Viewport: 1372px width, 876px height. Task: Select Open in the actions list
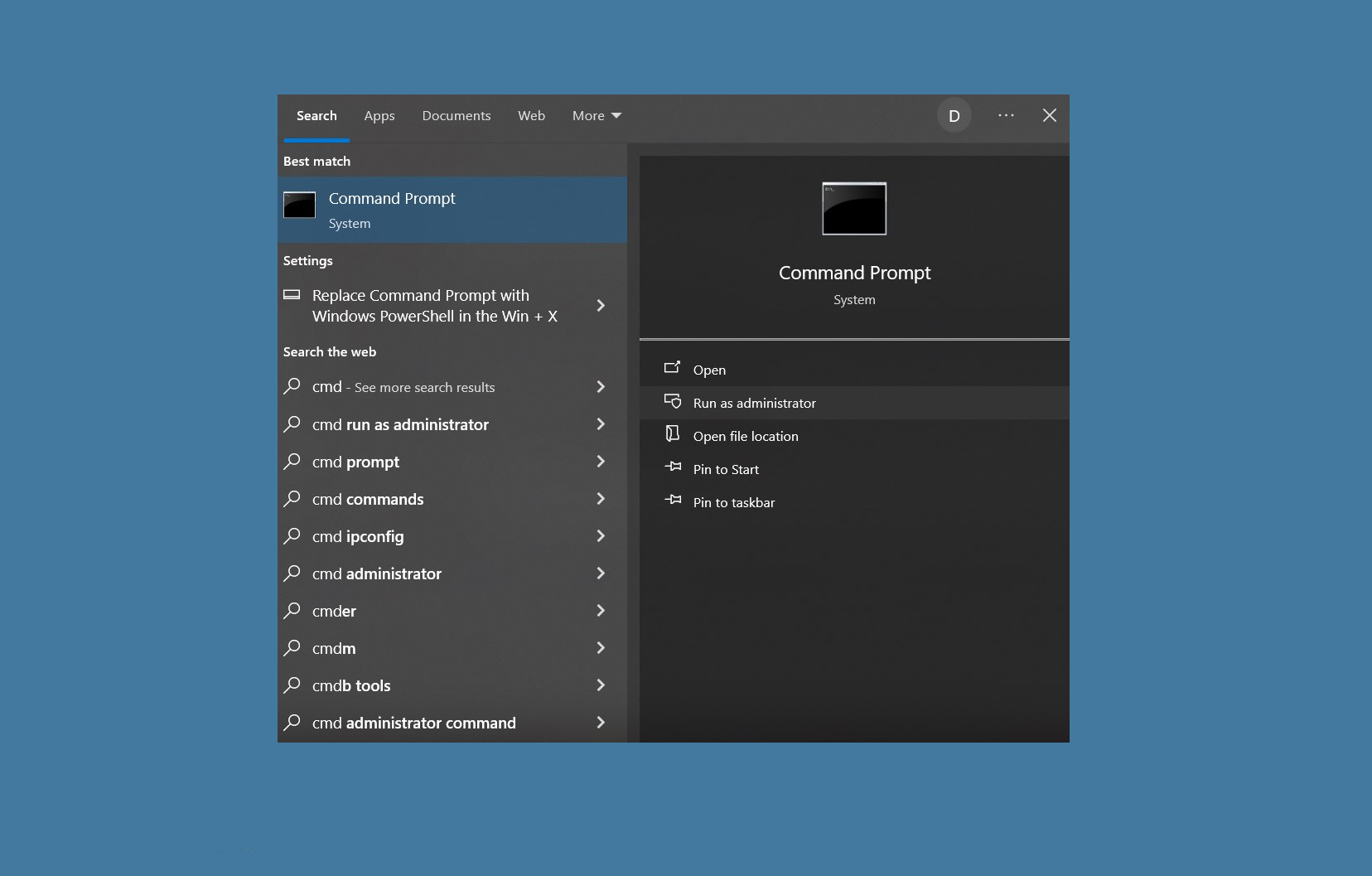tap(854, 370)
